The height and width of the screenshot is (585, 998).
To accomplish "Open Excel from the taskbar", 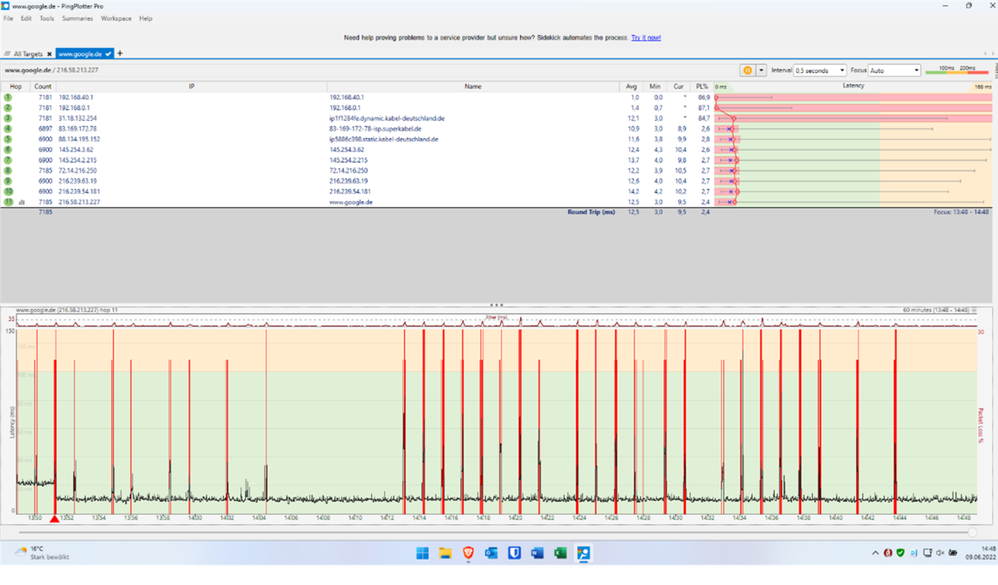I will pyautogui.click(x=559, y=552).
